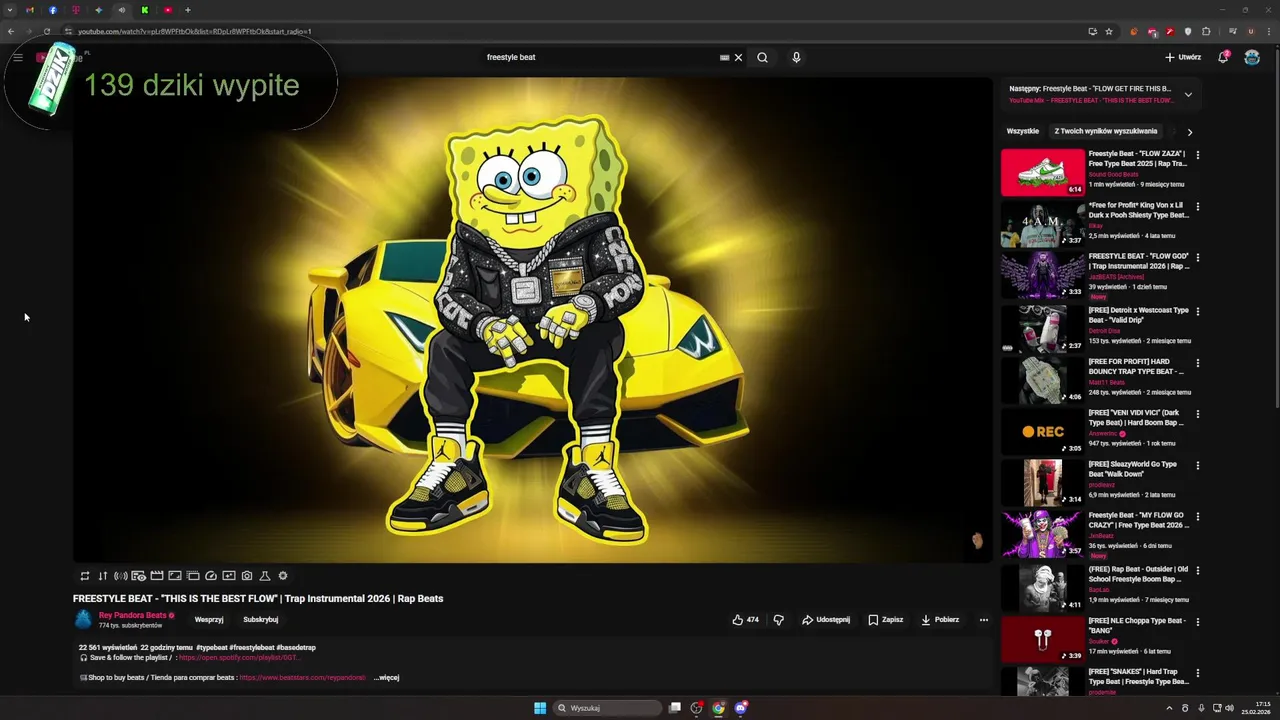Select the 'Wszystkie' filter chip
The width and height of the screenshot is (1280, 720).
(x=1023, y=131)
